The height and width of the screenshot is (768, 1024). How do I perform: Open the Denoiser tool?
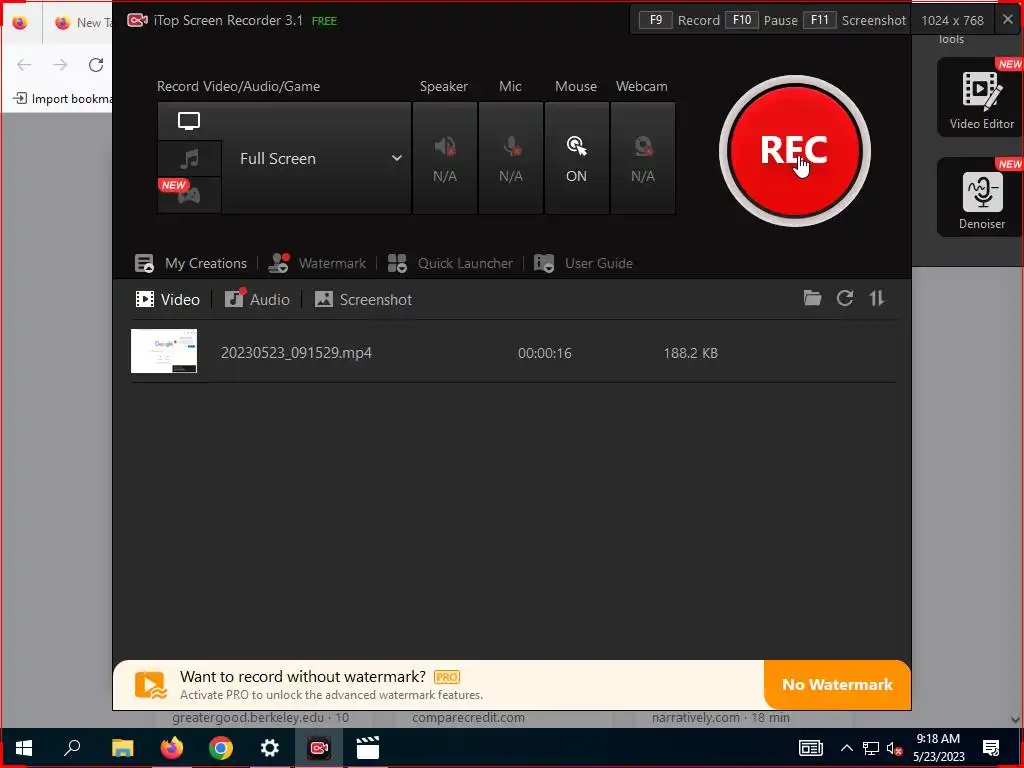(x=981, y=197)
